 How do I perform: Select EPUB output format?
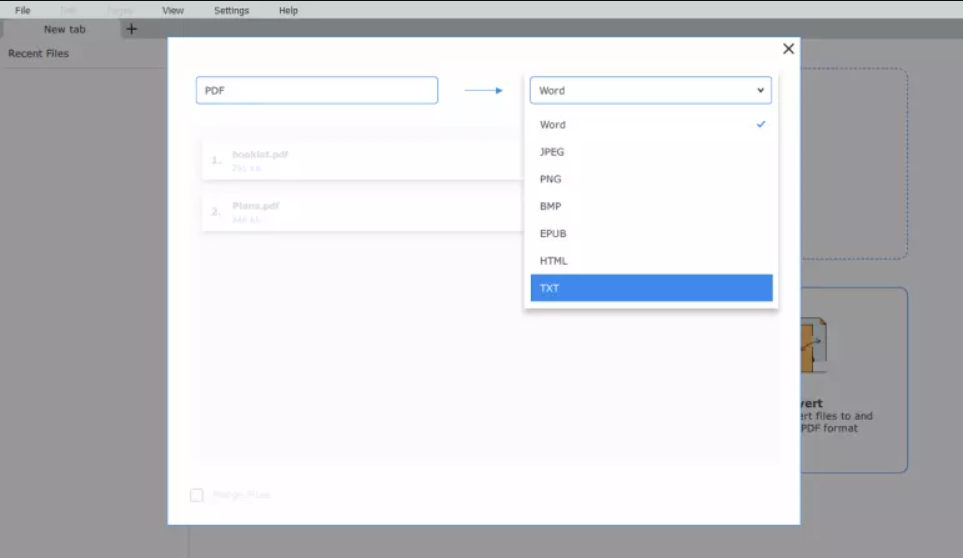tap(652, 233)
